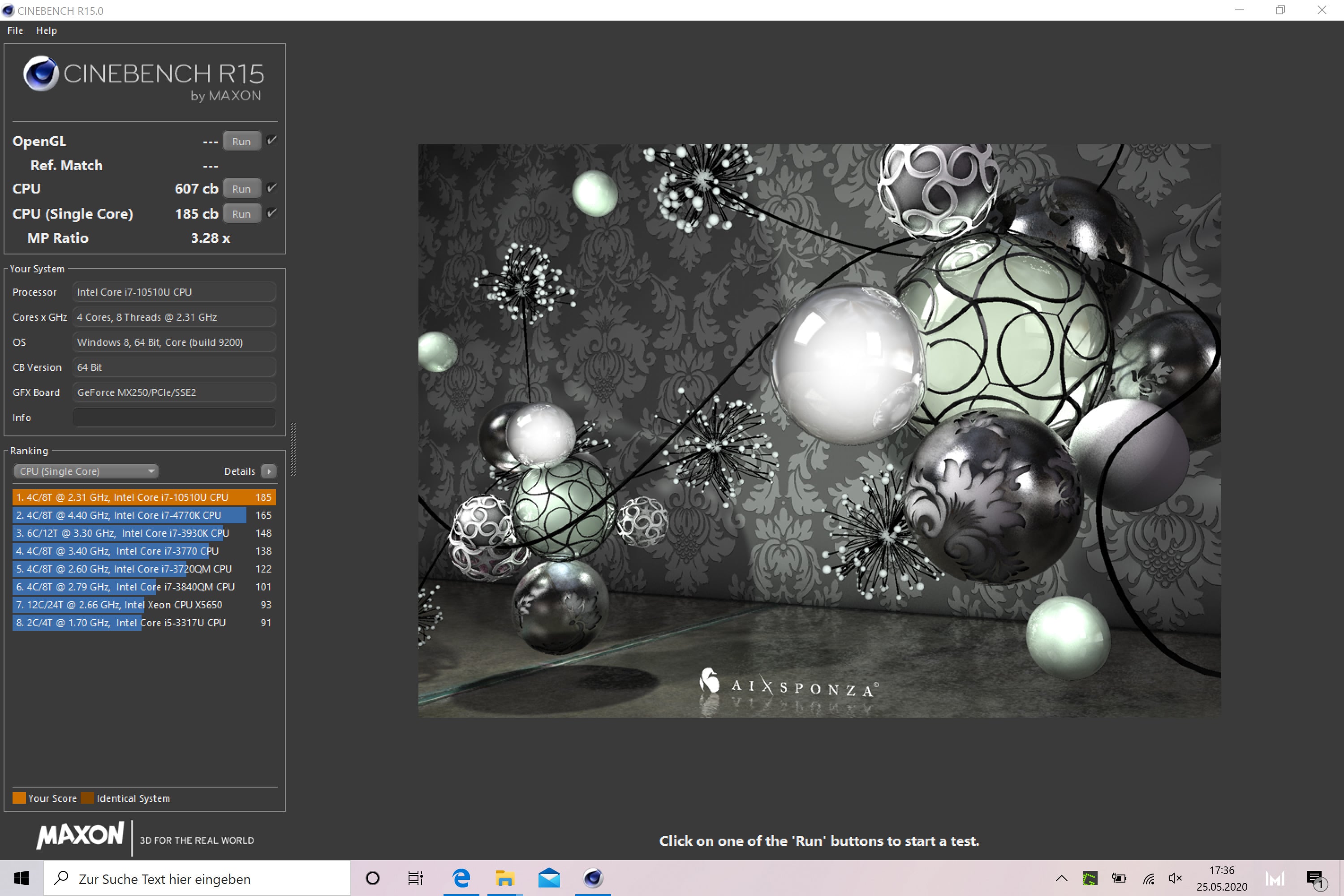Click the rendered spheres preview image
This screenshot has height=896, width=1344.
point(819,430)
